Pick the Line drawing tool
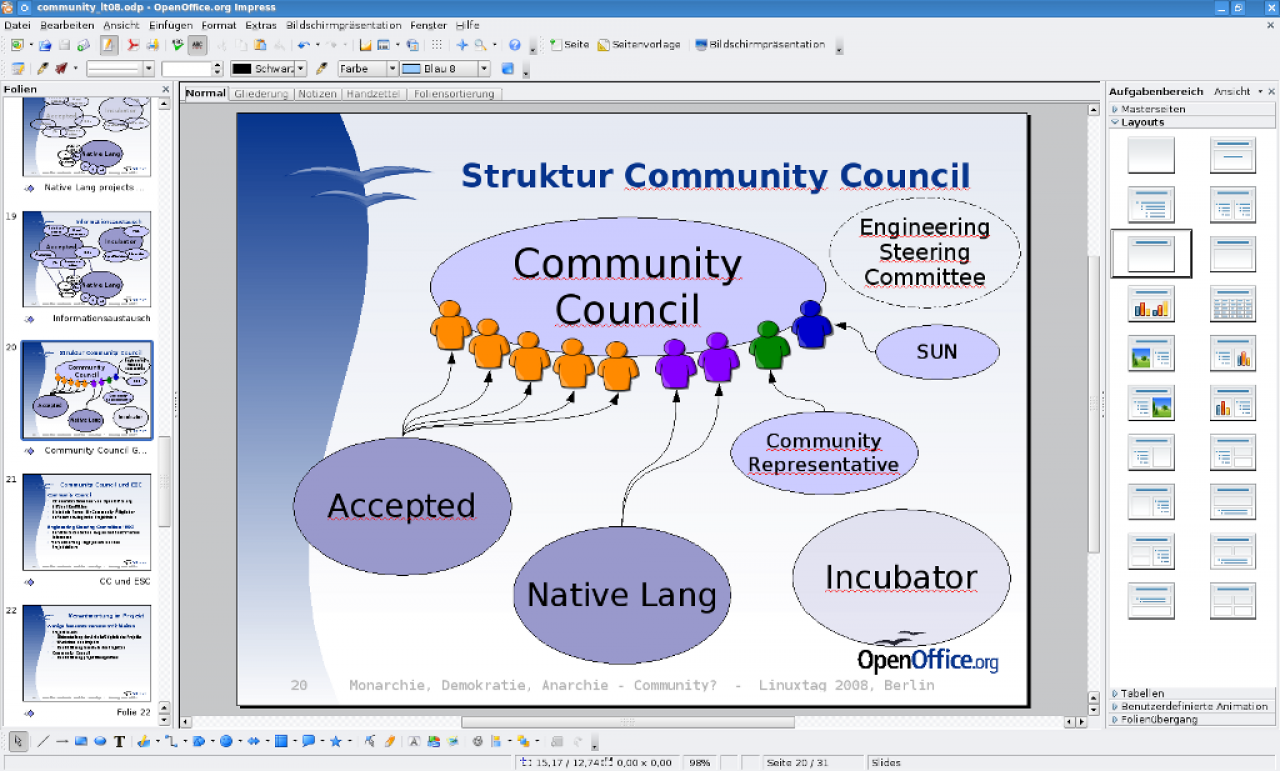 coord(43,742)
